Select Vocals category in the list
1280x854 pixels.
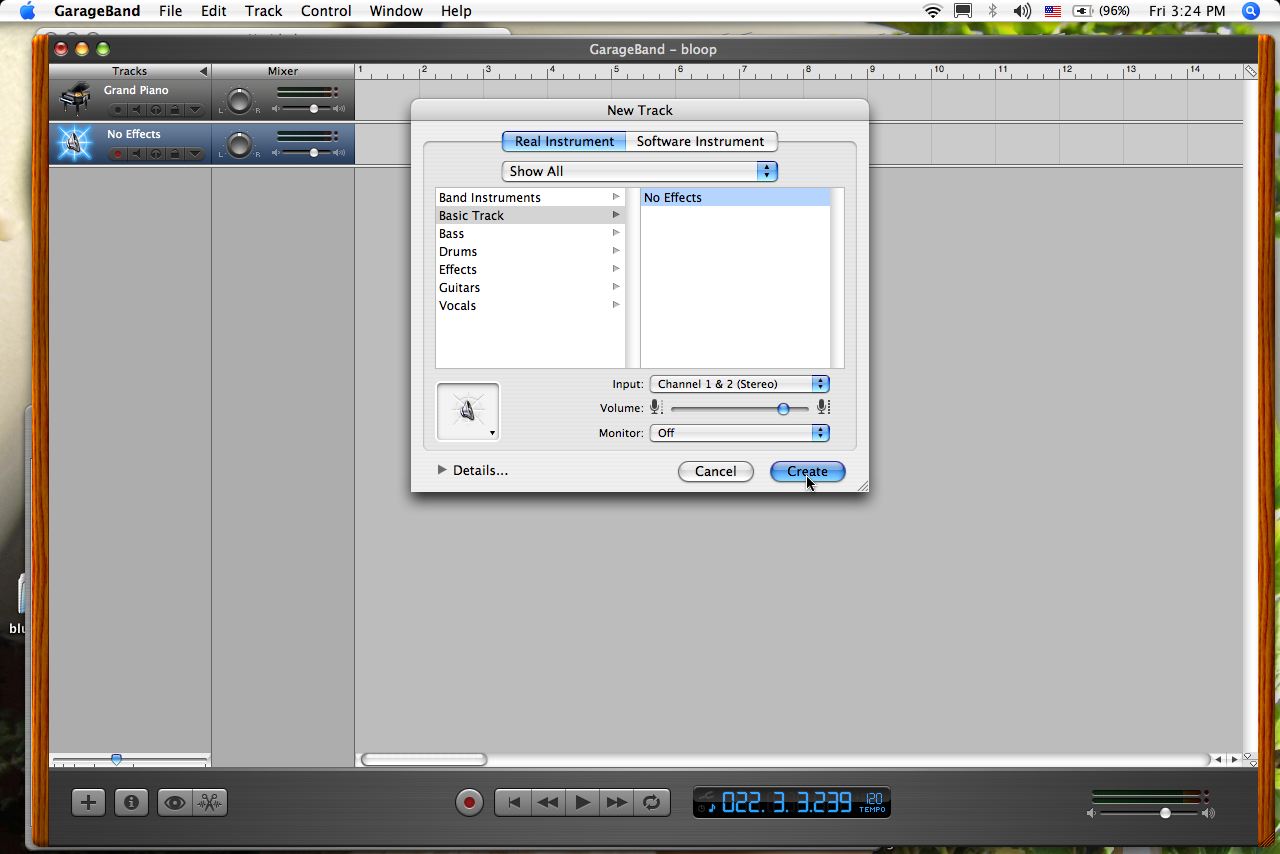530,305
